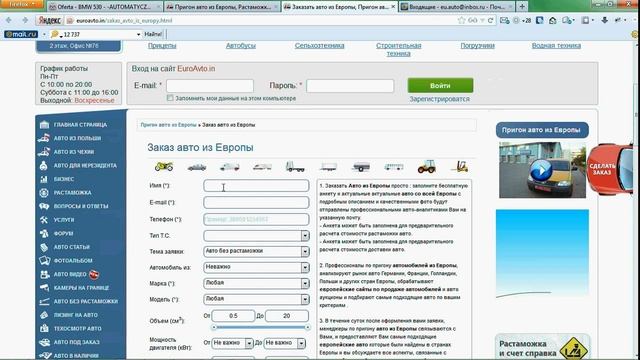Switch to Входящие eu.auto@inbox.ru tab
640x360 pixels.
[456, 7]
